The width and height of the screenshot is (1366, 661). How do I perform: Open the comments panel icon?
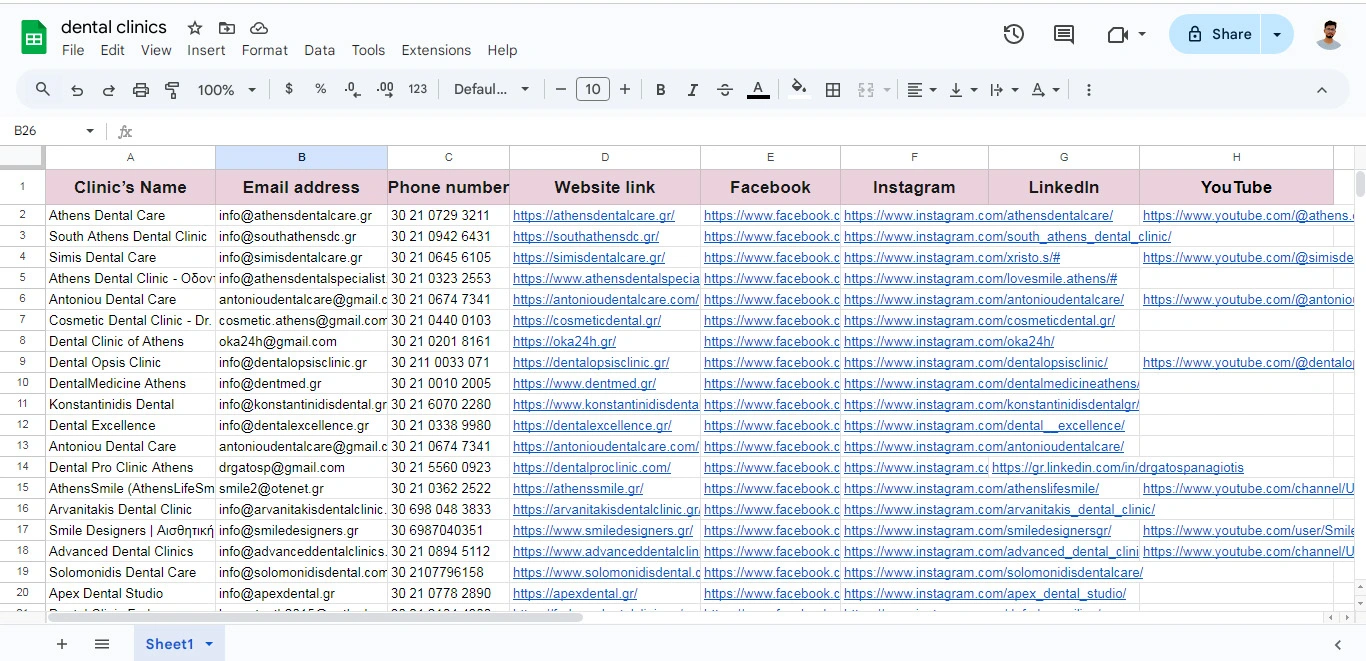coord(1064,34)
